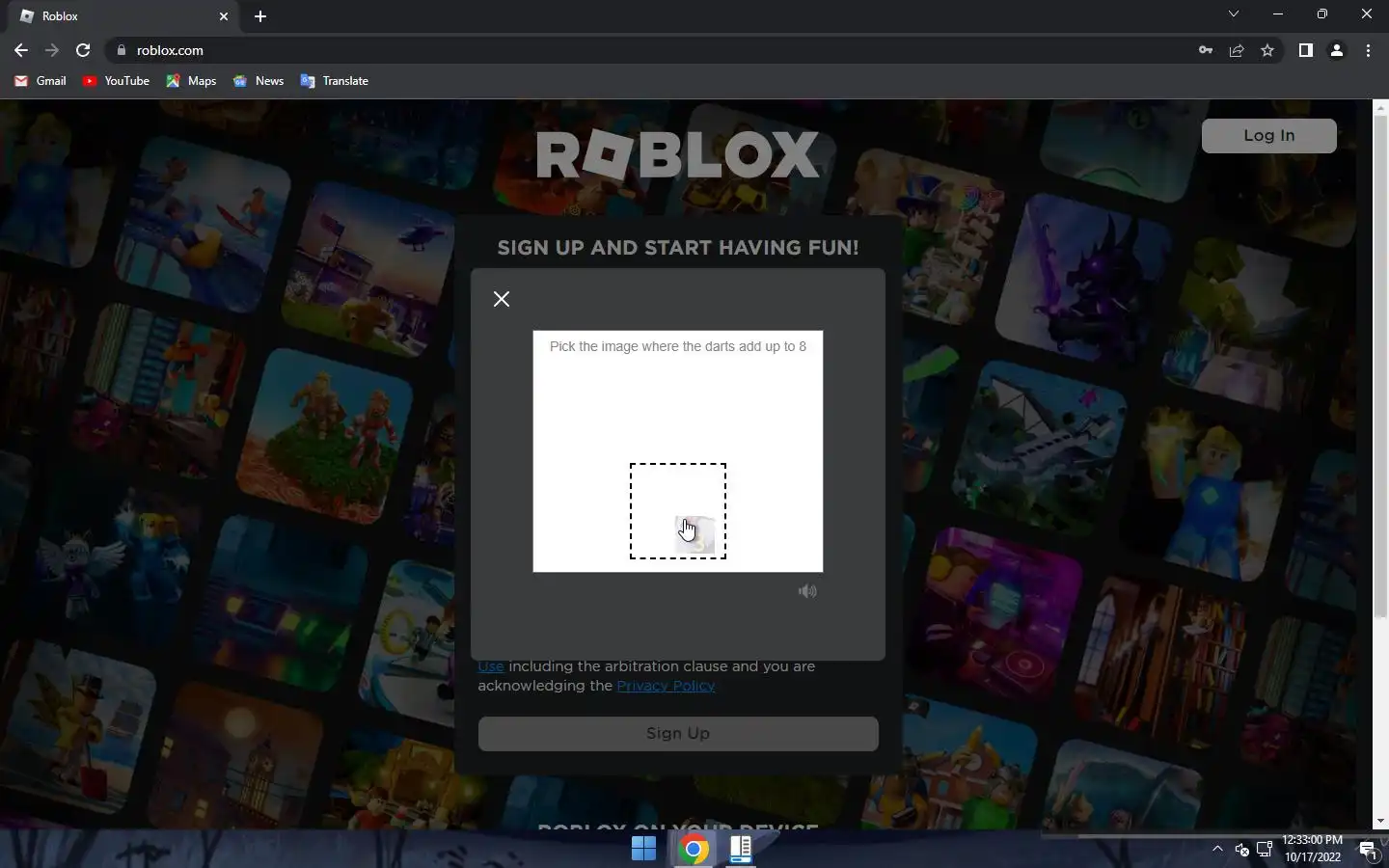Open the notification center icon

pos(1368,850)
